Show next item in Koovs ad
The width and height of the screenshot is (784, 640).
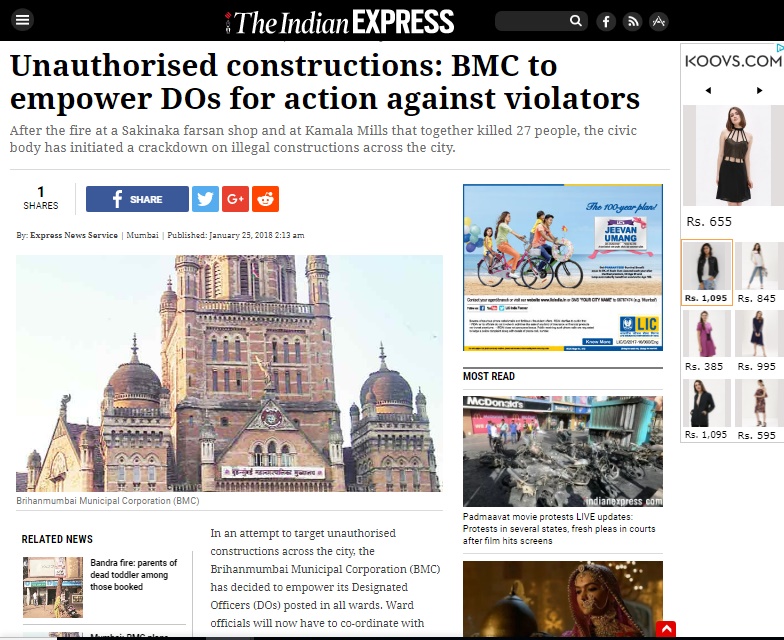[760, 90]
